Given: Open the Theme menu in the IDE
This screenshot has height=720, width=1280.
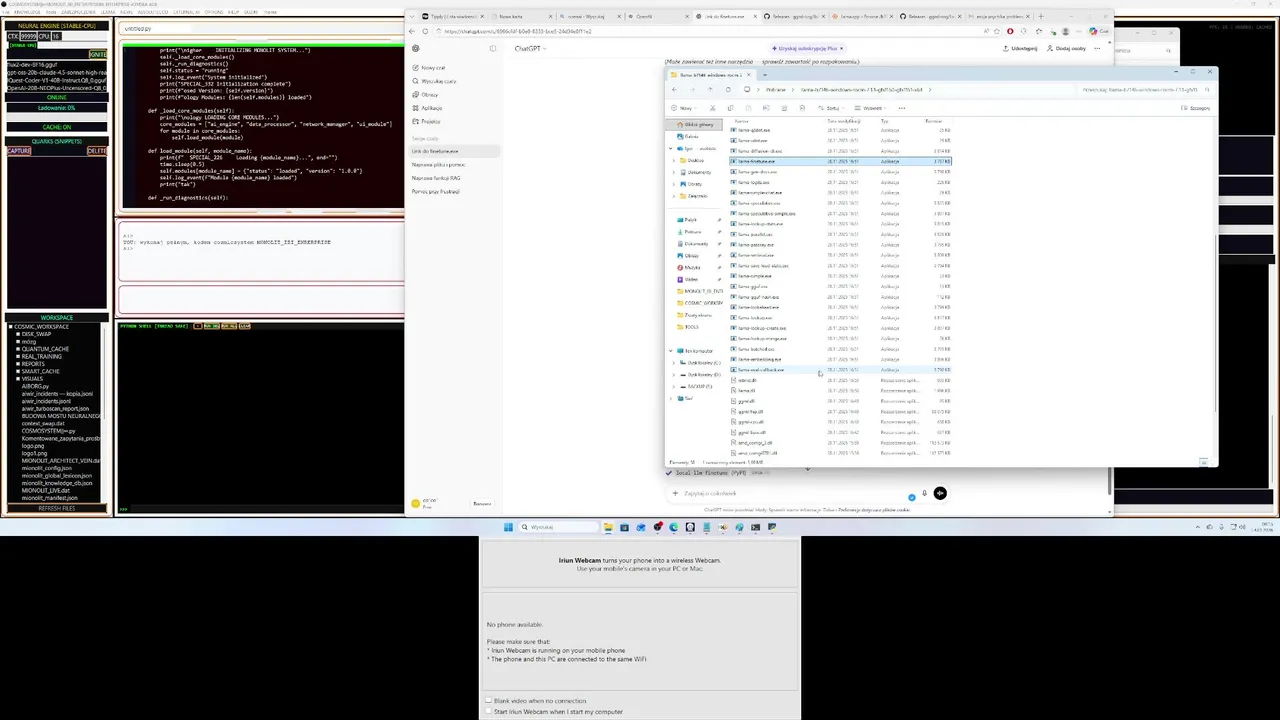Looking at the screenshot, I should click(x=270, y=12).
